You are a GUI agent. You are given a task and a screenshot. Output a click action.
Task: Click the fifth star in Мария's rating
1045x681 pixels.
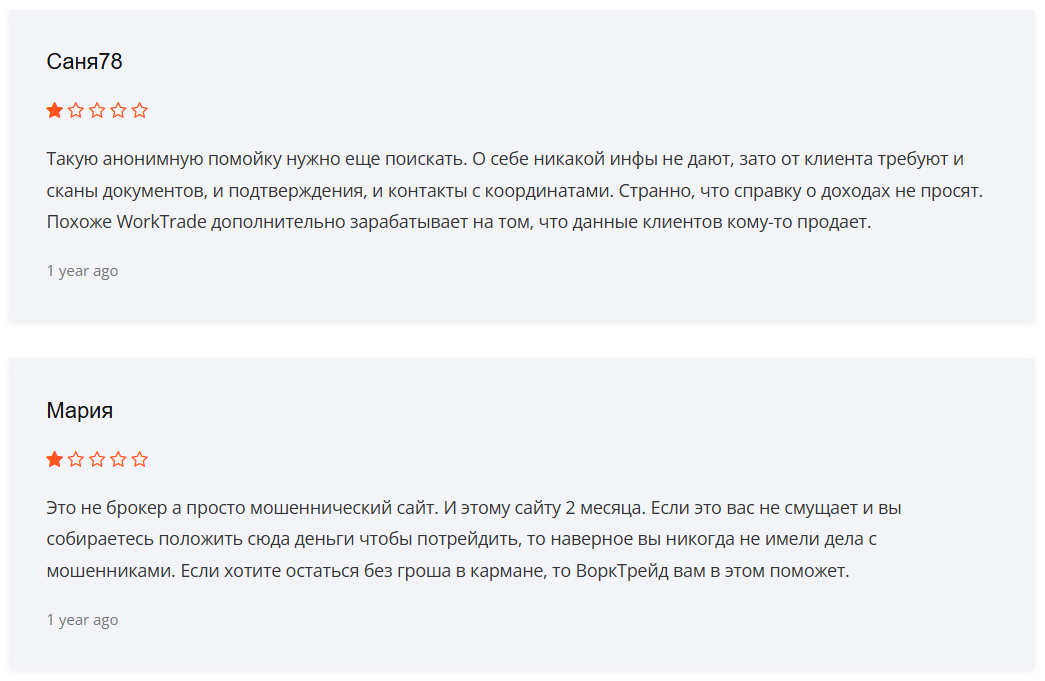coord(139,459)
